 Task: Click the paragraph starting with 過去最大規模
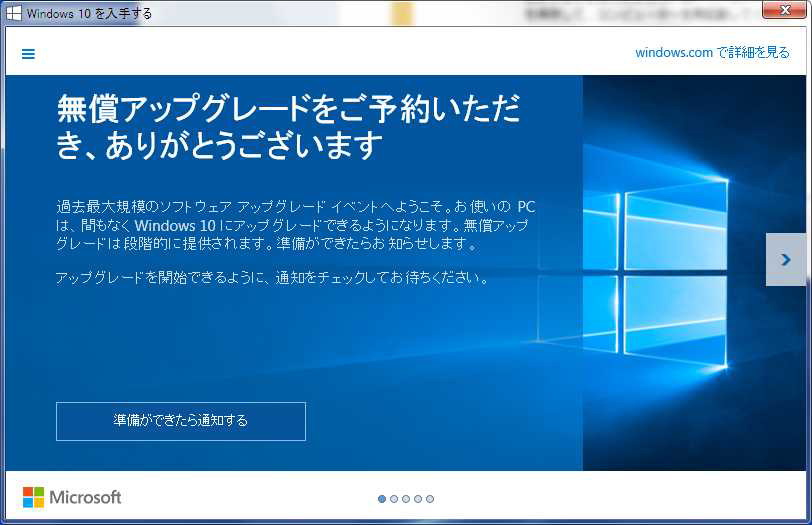(296, 225)
